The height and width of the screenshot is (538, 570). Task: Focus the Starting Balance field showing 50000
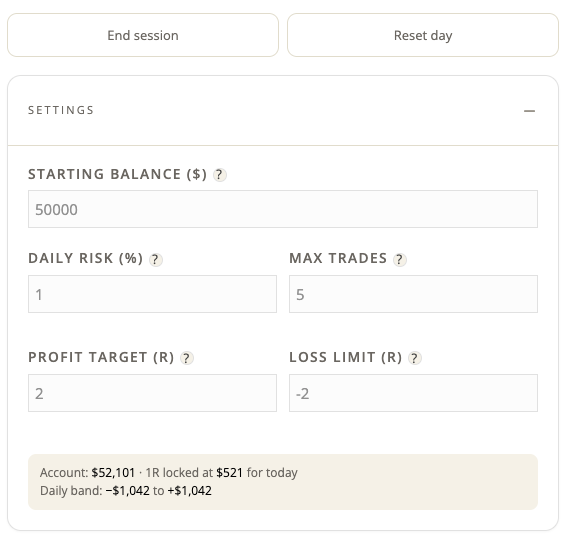[283, 209]
